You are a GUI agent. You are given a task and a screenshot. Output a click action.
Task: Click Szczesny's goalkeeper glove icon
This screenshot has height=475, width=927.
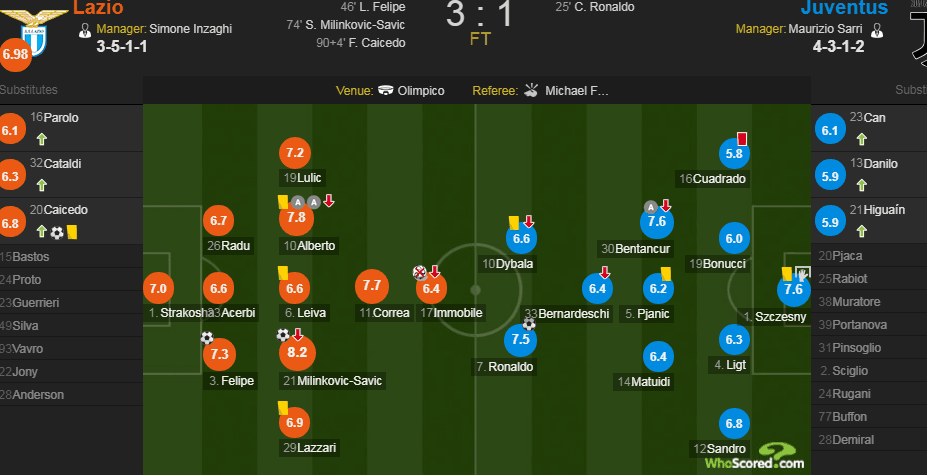(x=802, y=273)
